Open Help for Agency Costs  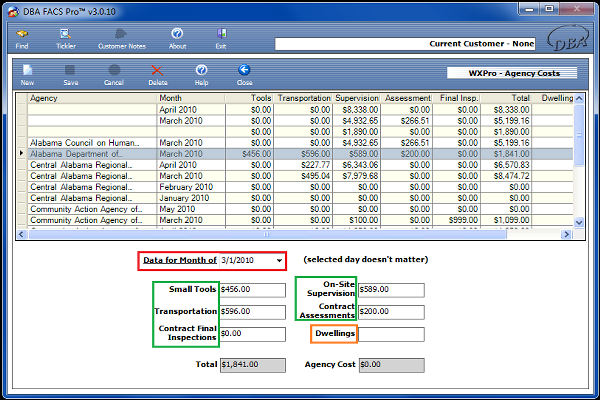pyautogui.click(x=202, y=75)
